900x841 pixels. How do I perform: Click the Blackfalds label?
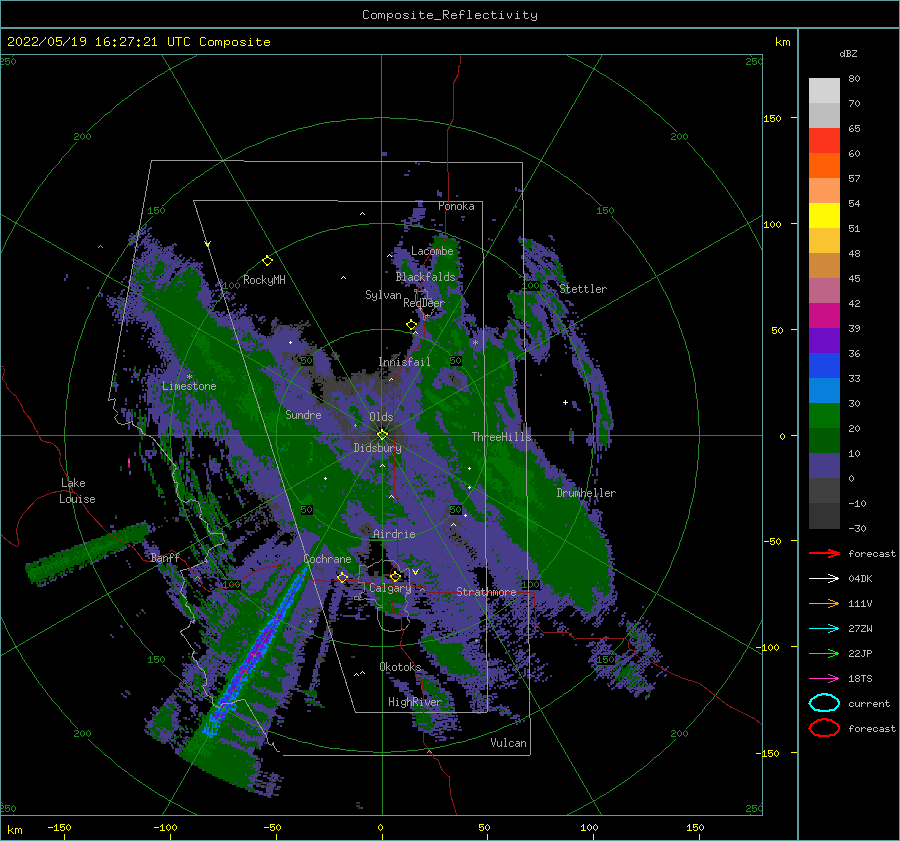coord(425,277)
